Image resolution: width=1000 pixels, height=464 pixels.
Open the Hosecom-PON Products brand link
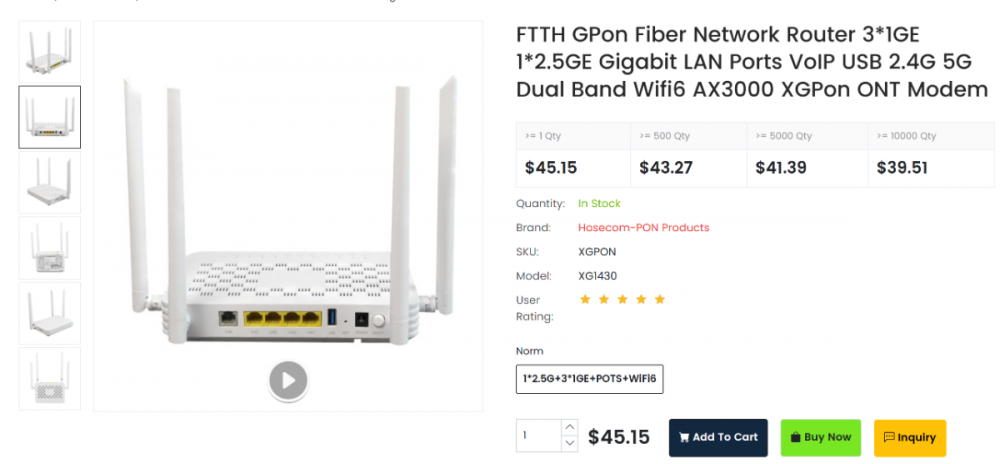point(643,228)
